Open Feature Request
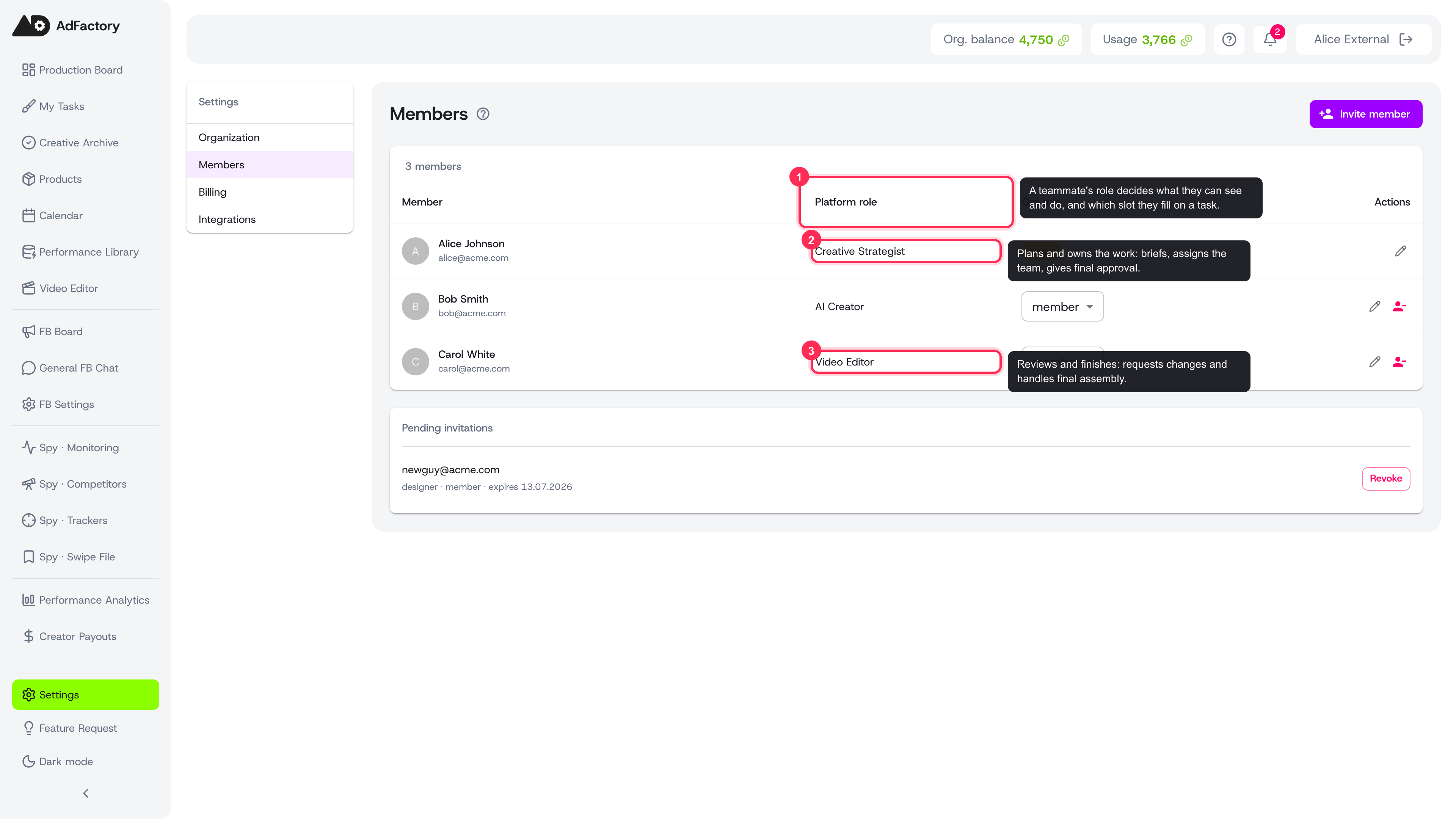This screenshot has height=819, width=1456. tap(85, 728)
